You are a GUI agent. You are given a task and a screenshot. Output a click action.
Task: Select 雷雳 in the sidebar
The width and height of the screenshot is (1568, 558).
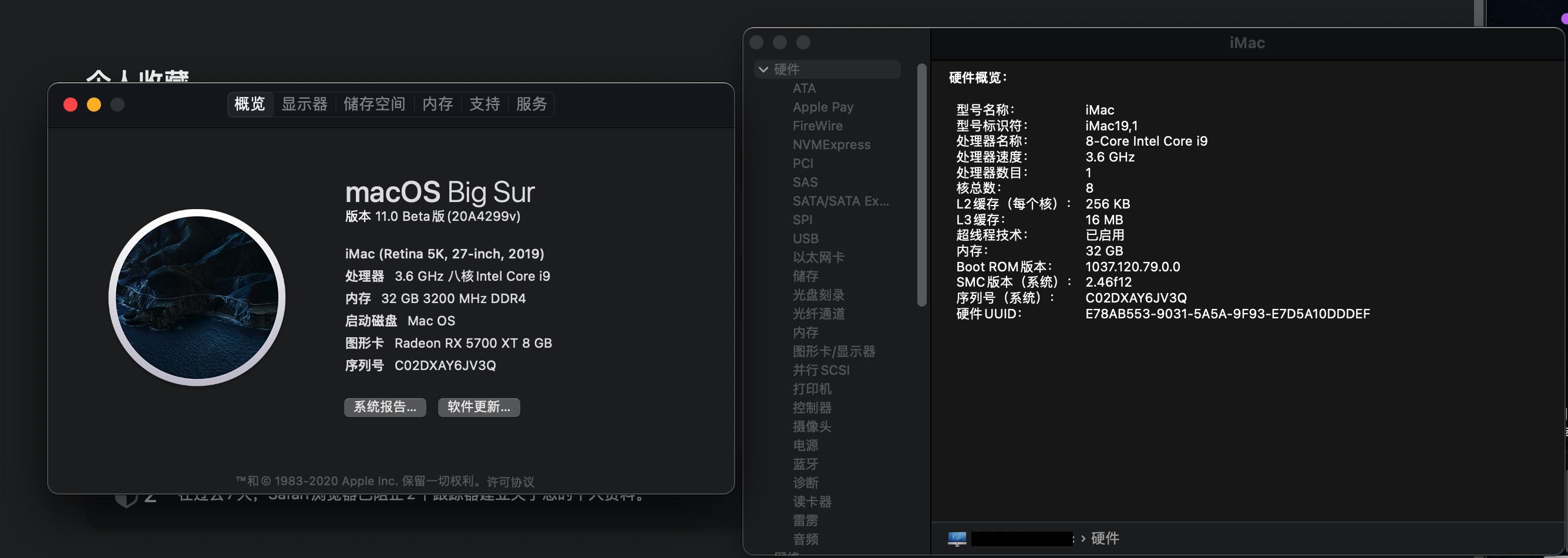805,521
